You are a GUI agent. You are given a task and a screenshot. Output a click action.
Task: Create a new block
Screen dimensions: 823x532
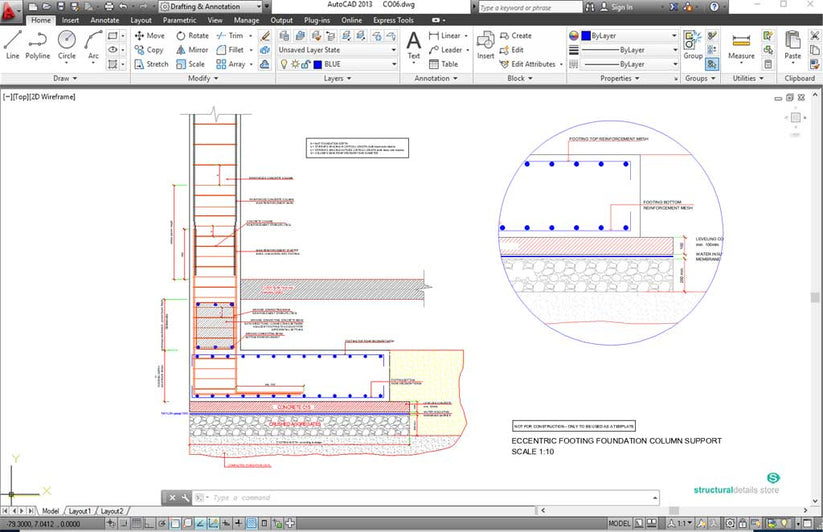(x=516, y=36)
